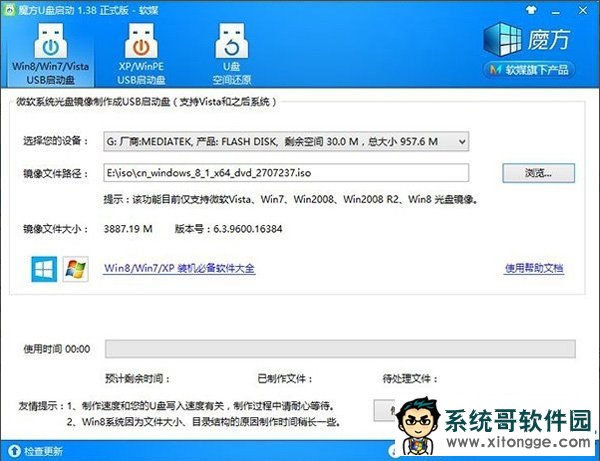Image resolution: width=600 pixels, height=461 pixels.
Task: Click the 预计剩余时间 label
Action: (137, 379)
